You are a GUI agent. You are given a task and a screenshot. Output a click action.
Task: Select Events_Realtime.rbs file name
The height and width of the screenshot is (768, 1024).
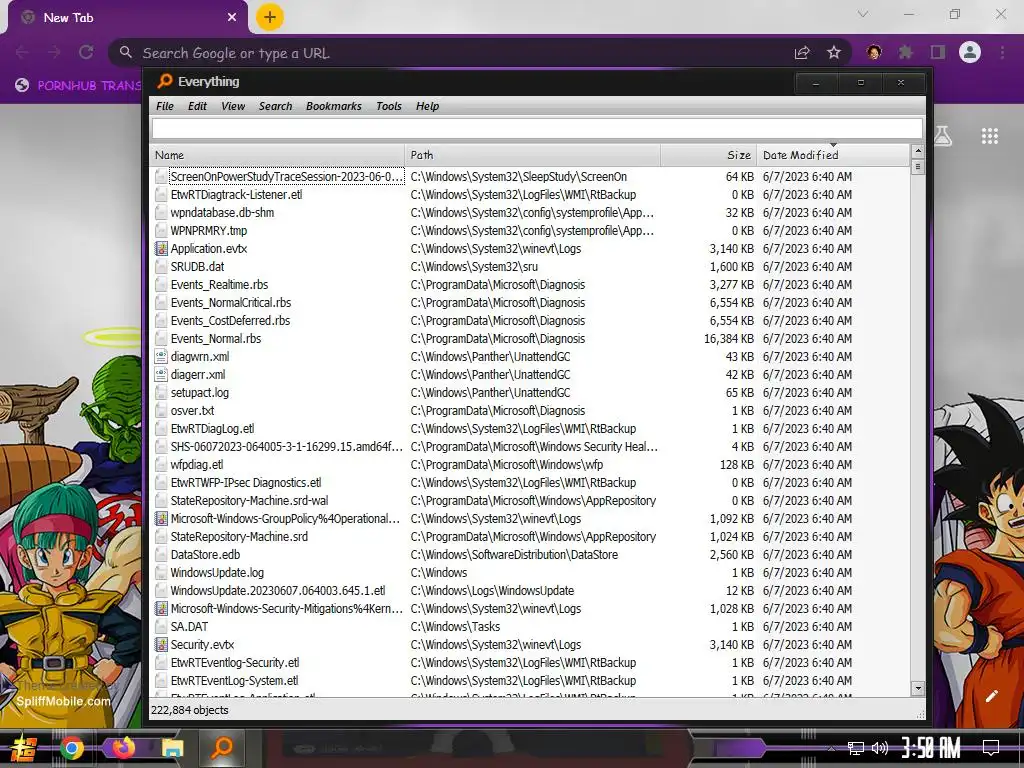[219, 285]
